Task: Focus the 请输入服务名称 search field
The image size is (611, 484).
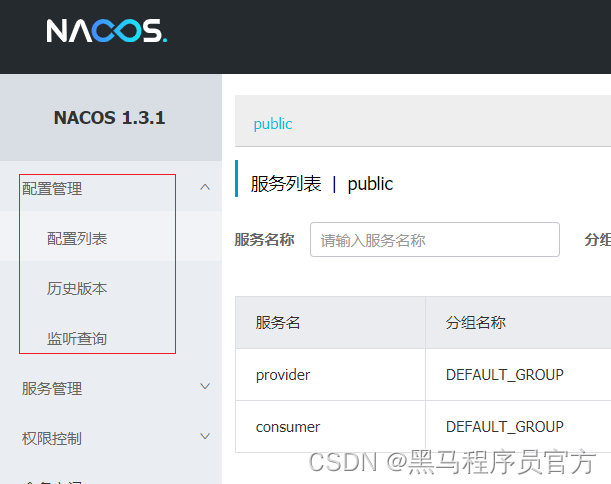Action: pos(434,240)
